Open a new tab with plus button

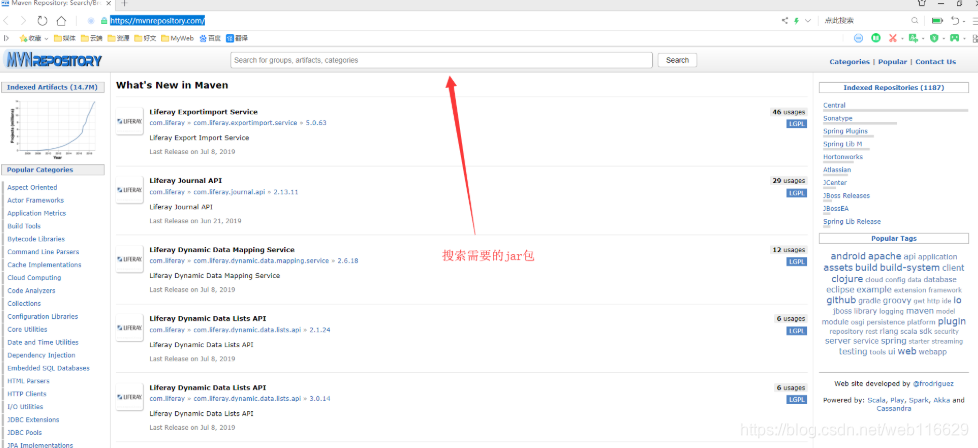(x=124, y=3)
